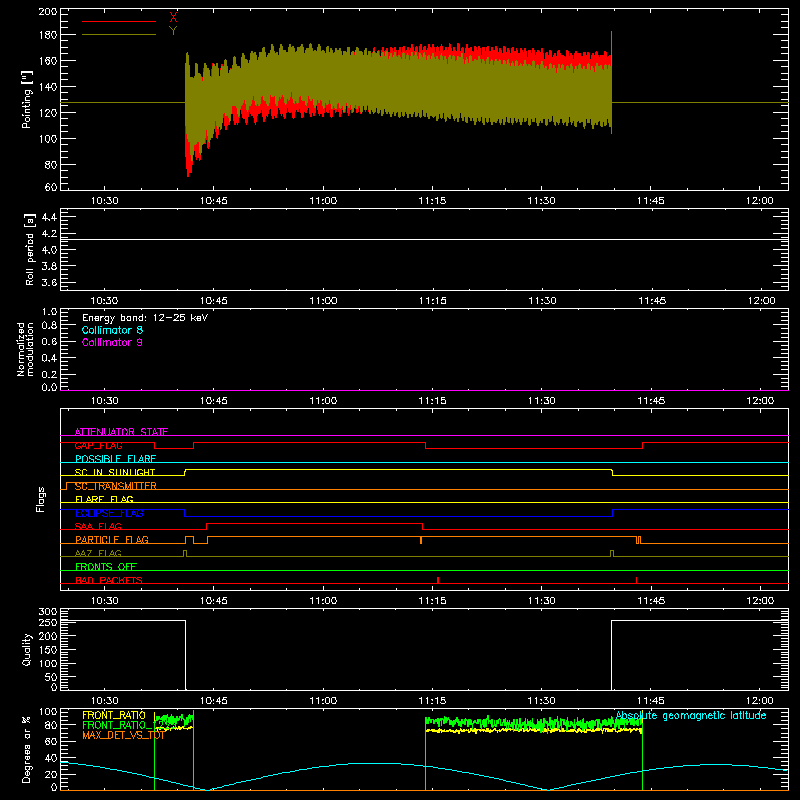Viewport: 800px width, 800px height.
Task: Click the Normalized modulation axis title
Action: click(x=24, y=349)
